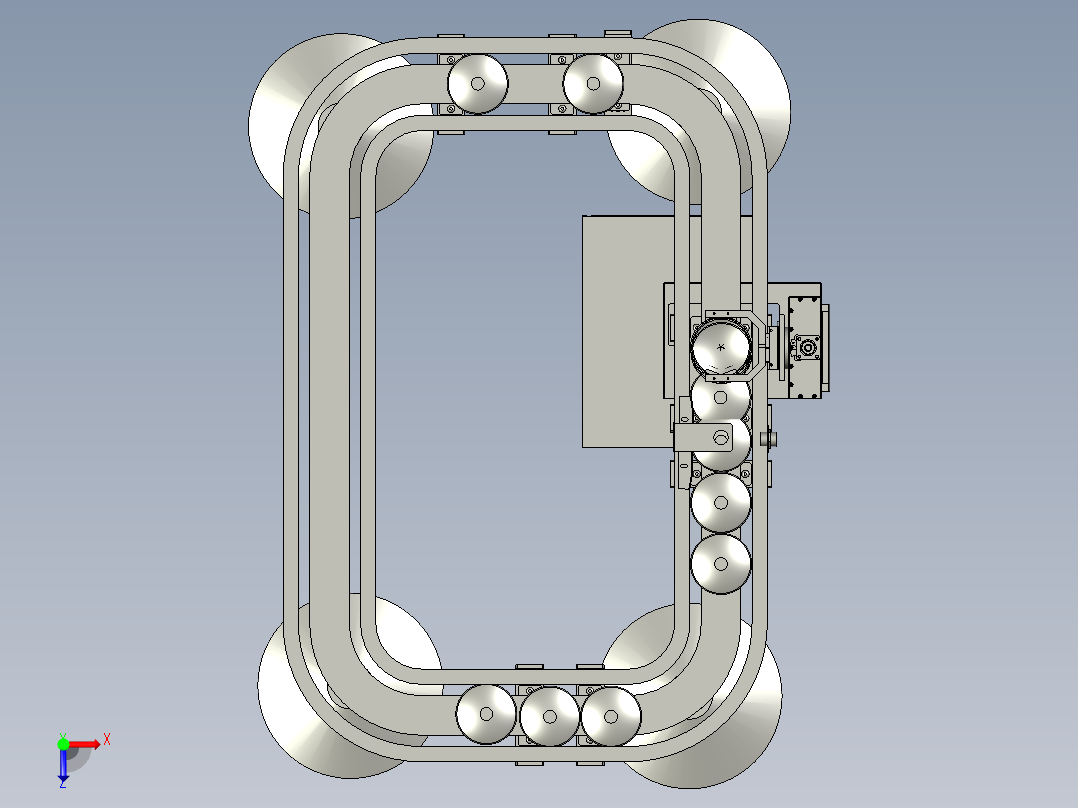Select the large rectangular base plate

click(x=629, y=331)
